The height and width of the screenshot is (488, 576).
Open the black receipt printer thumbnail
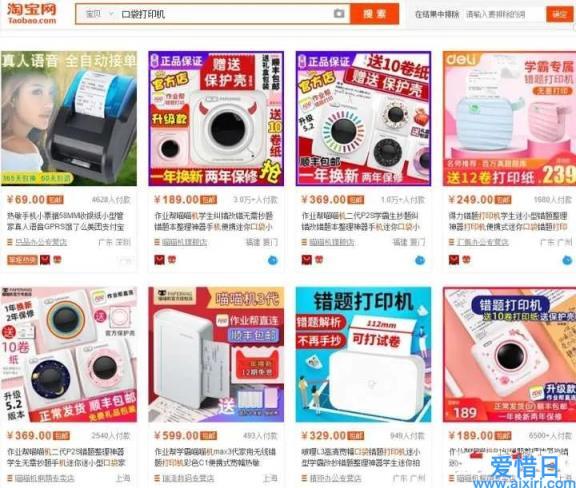(x=69, y=118)
